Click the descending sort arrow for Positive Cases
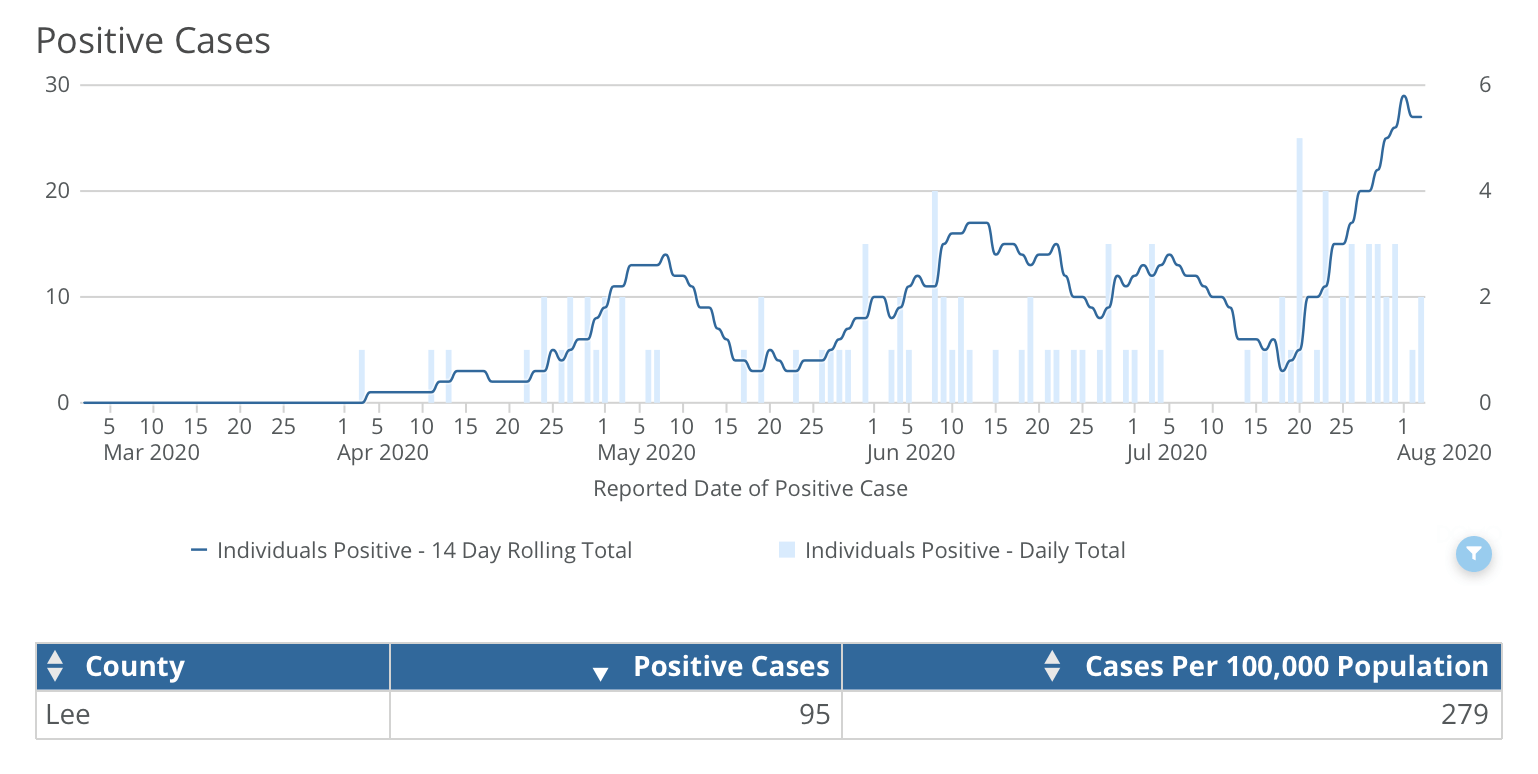The width and height of the screenshot is (1538, 774). [x=600, y=674]
